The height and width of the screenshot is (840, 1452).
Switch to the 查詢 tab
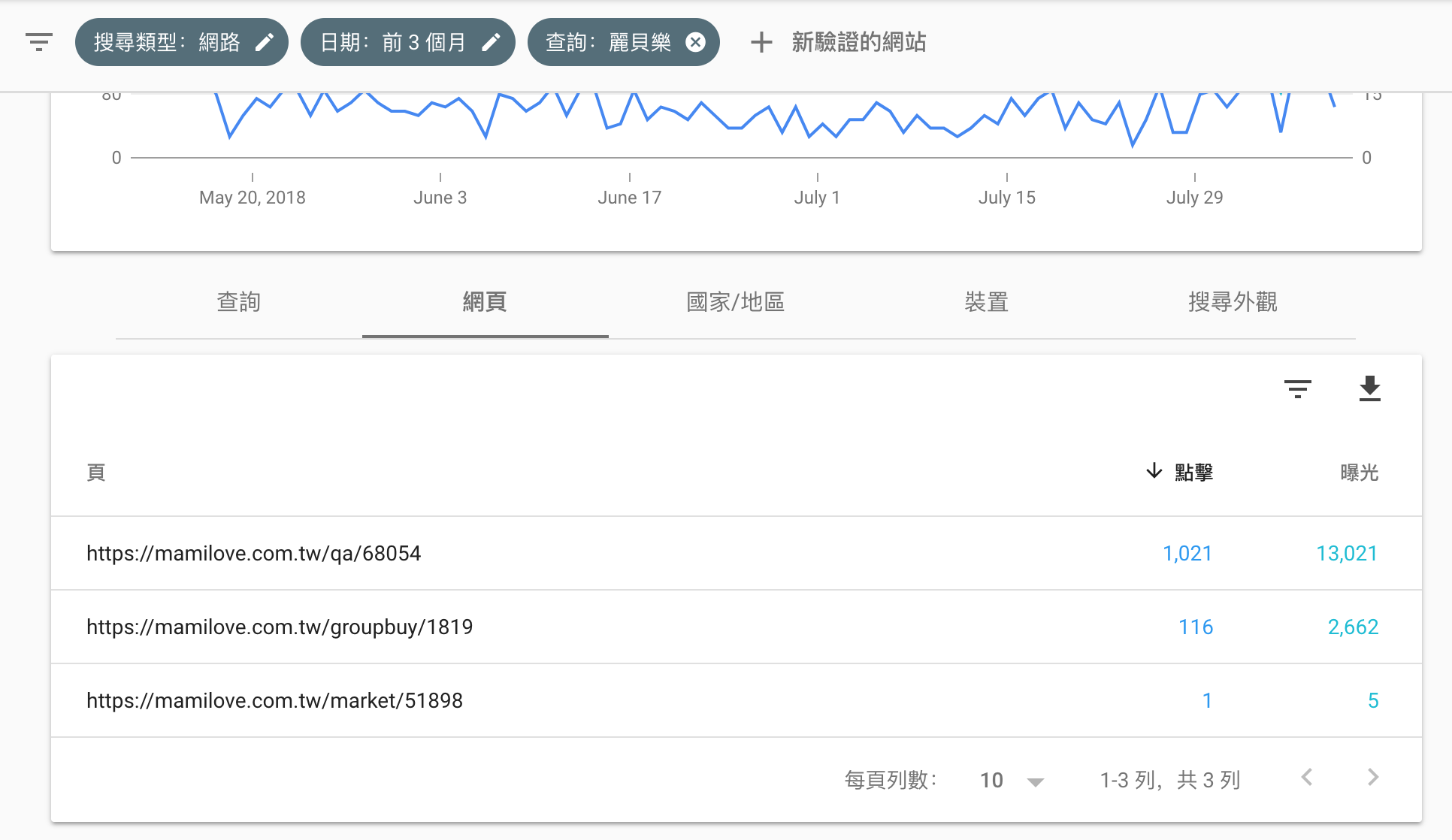point(238,302)
